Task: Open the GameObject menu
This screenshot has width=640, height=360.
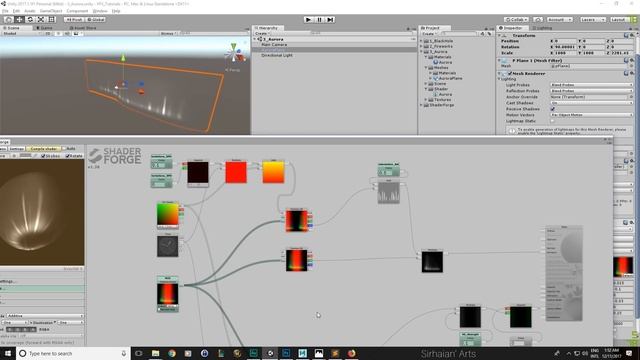Action: pyautogui.click(x=51, y=11)
